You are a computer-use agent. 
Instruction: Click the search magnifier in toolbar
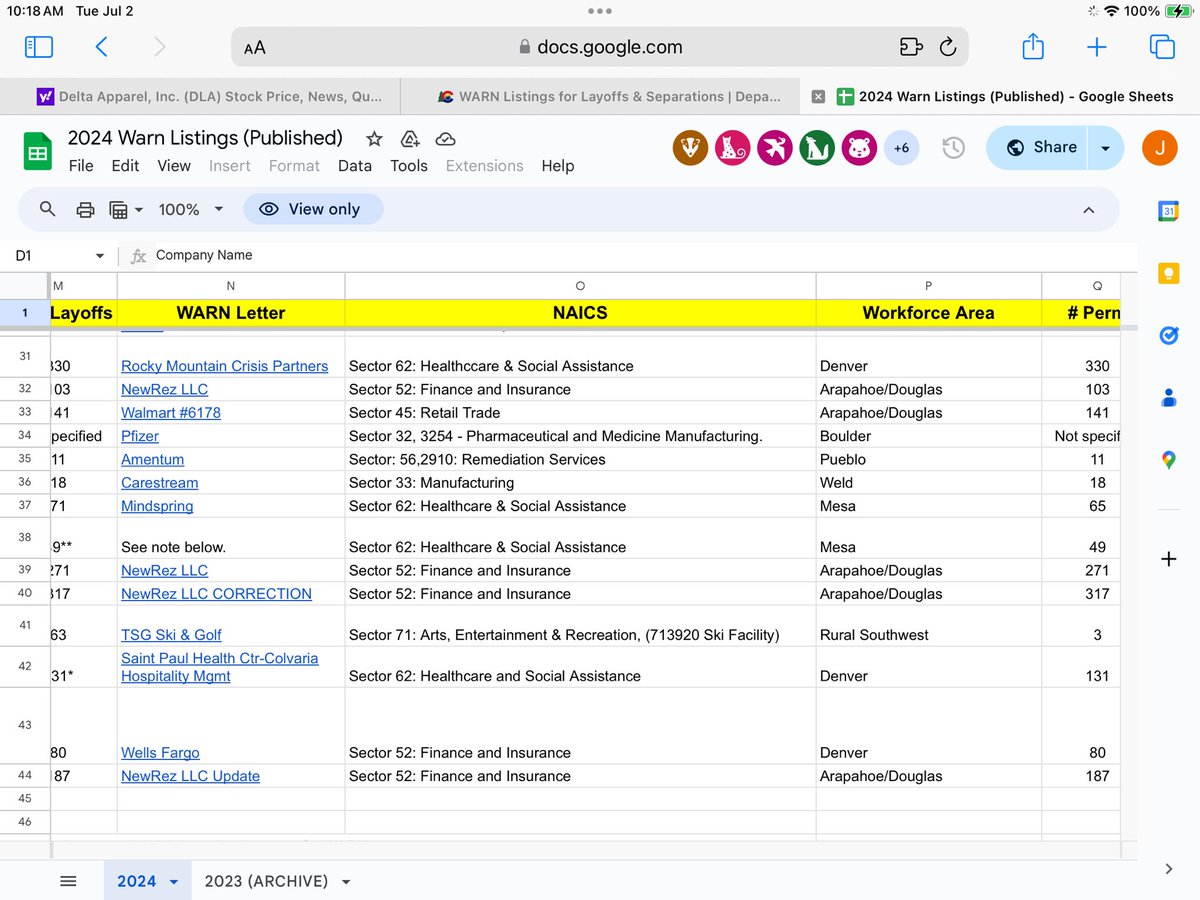(47, 209)
